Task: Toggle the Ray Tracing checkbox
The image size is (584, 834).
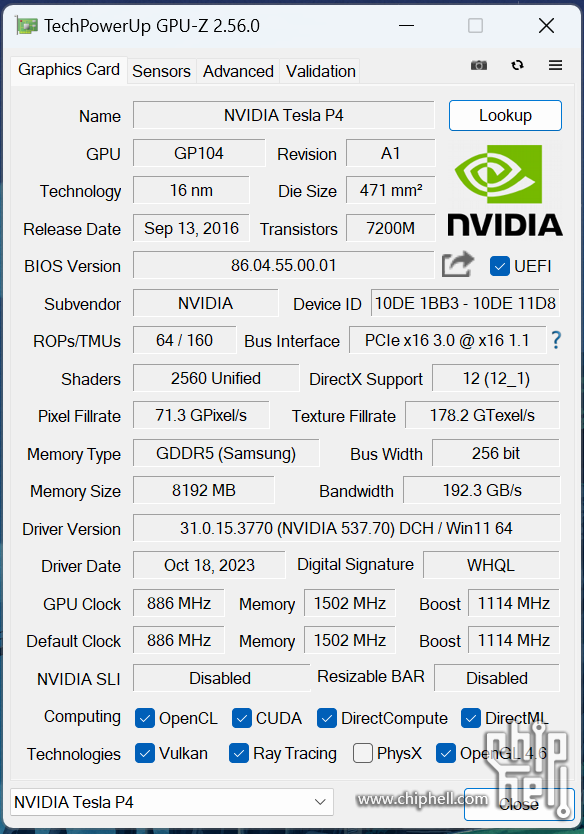Action: click(239, 753)
